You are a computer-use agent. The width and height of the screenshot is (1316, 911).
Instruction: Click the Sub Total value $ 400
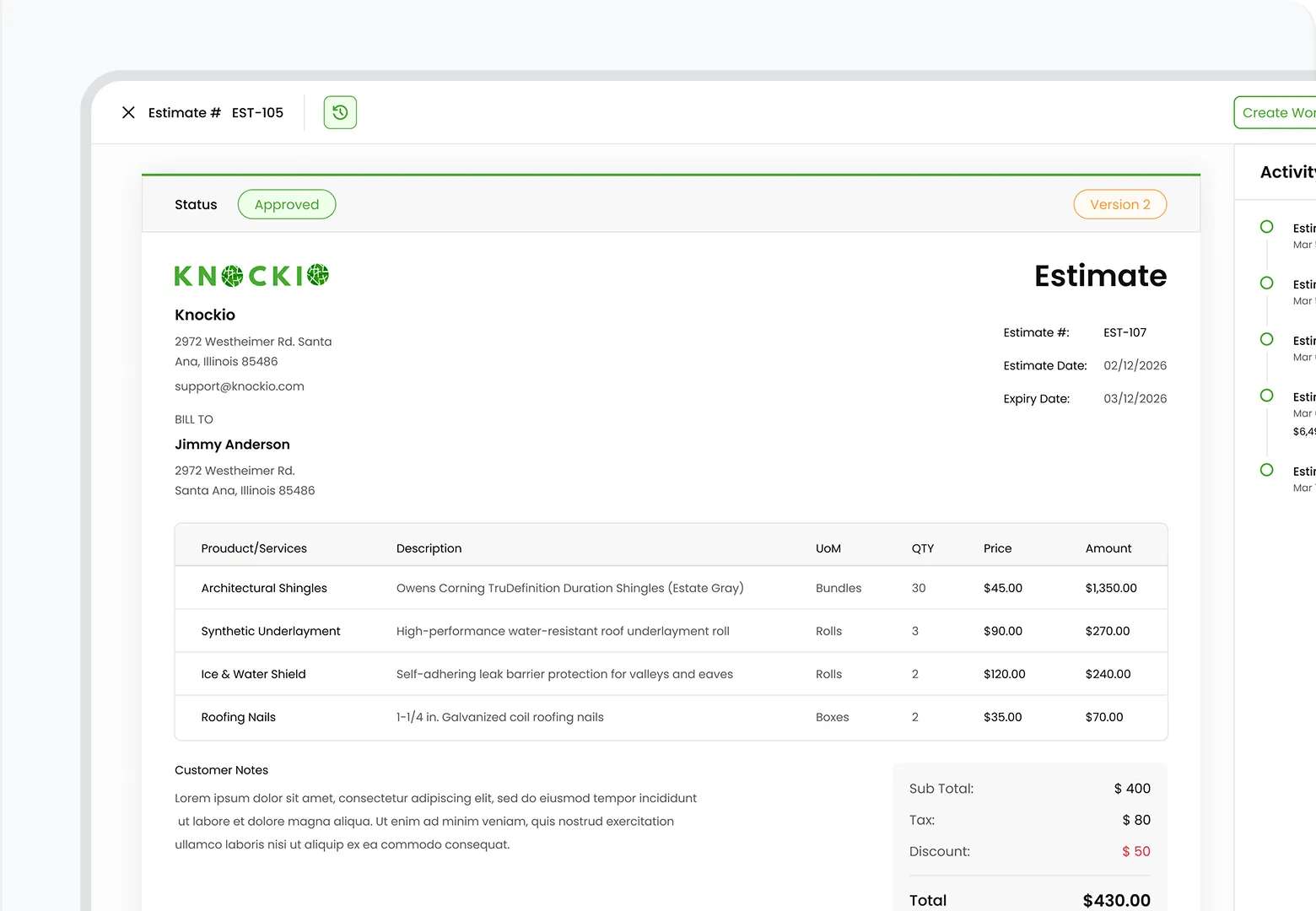click(1132, 789)
